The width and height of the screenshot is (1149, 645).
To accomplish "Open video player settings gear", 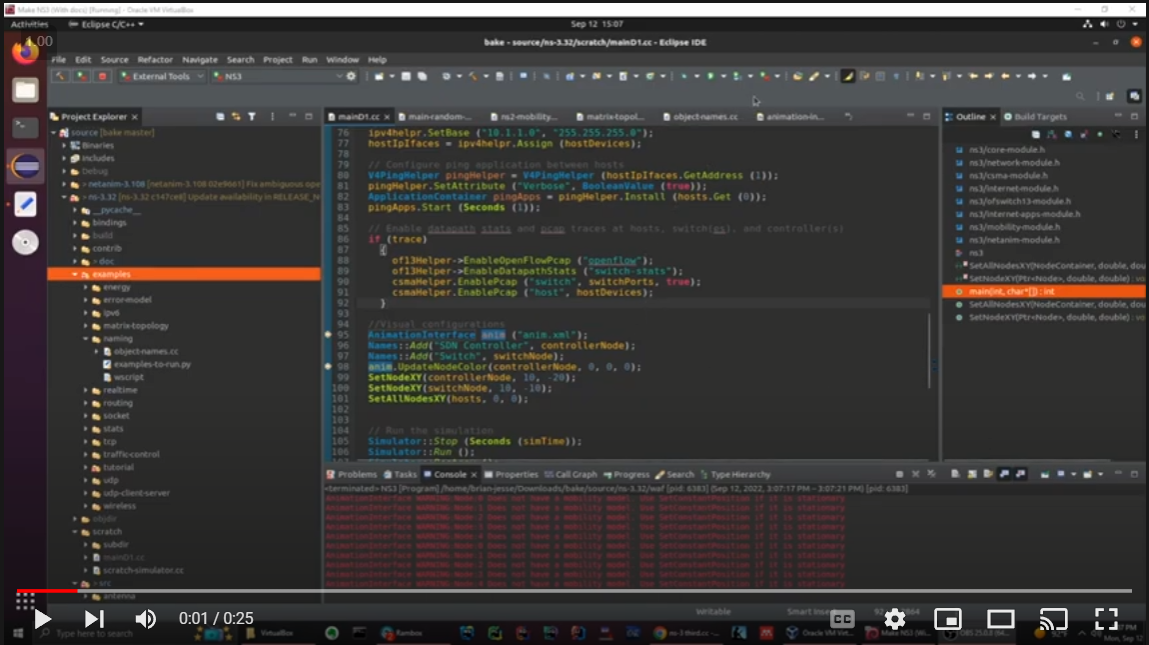I will (895, 619).
